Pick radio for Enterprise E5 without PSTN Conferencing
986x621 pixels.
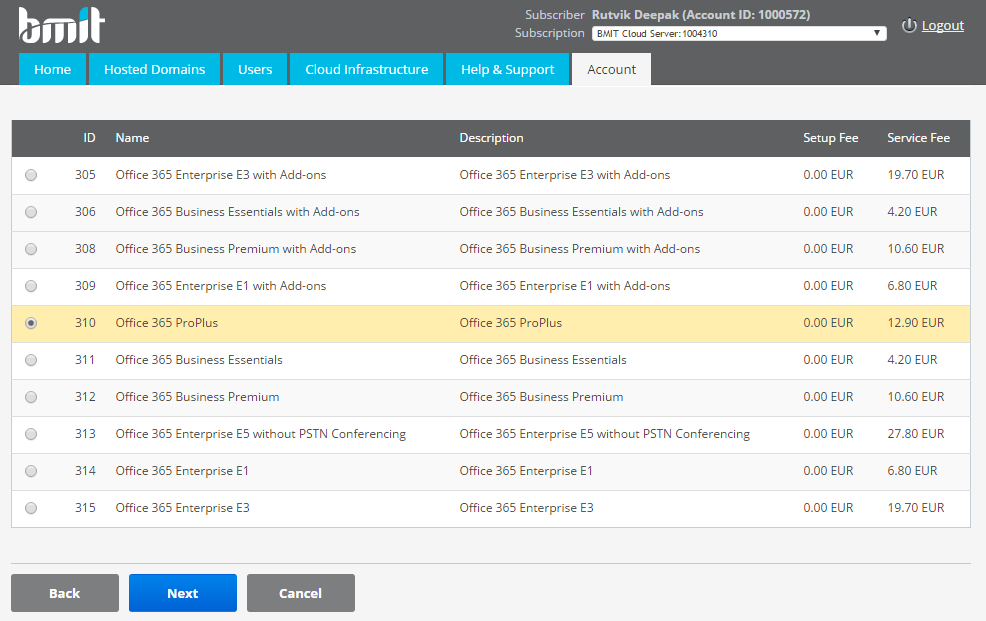coord(31,434)
